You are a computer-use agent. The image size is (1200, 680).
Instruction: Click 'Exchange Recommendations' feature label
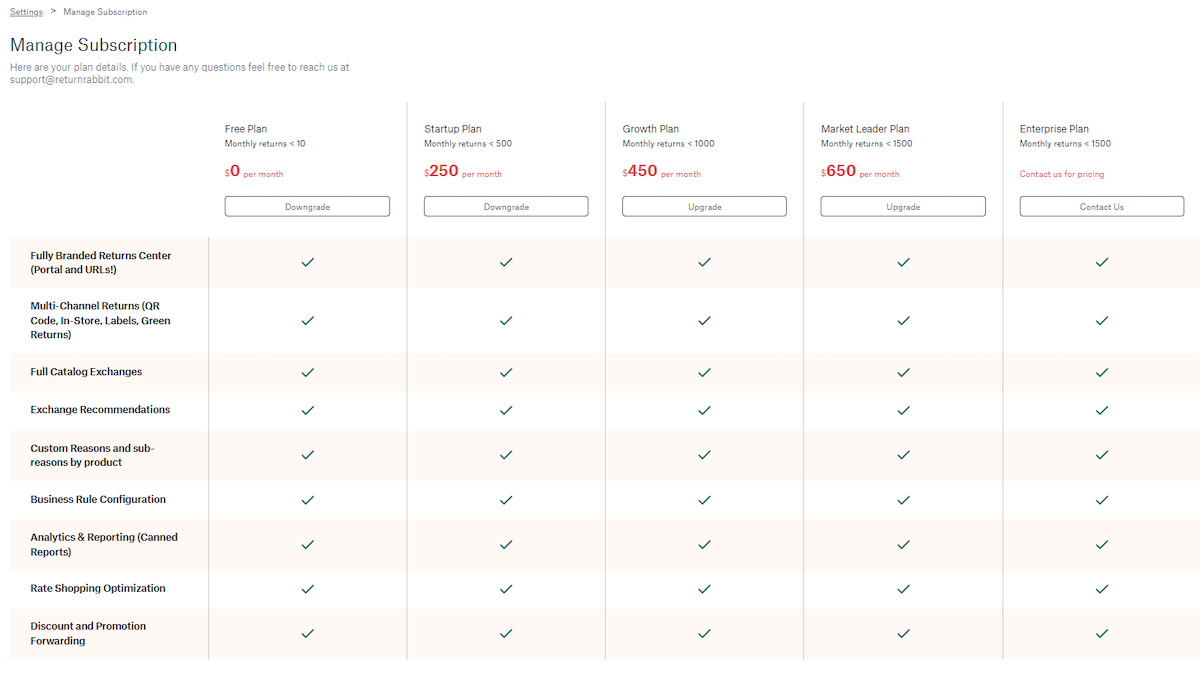coord(100,410)
